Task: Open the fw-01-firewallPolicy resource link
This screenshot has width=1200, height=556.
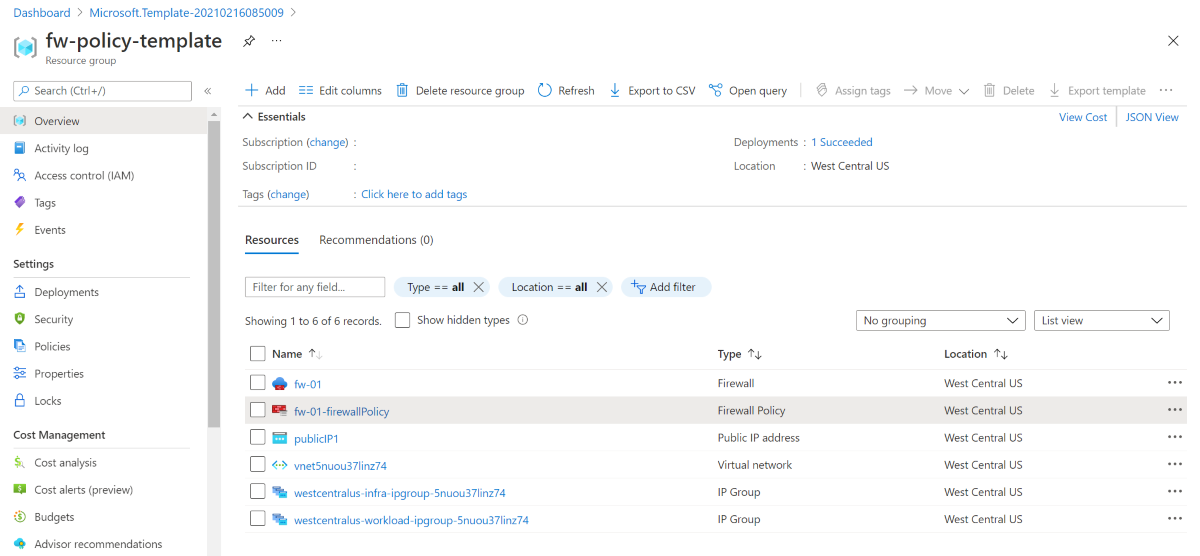Action: [341, 411]
